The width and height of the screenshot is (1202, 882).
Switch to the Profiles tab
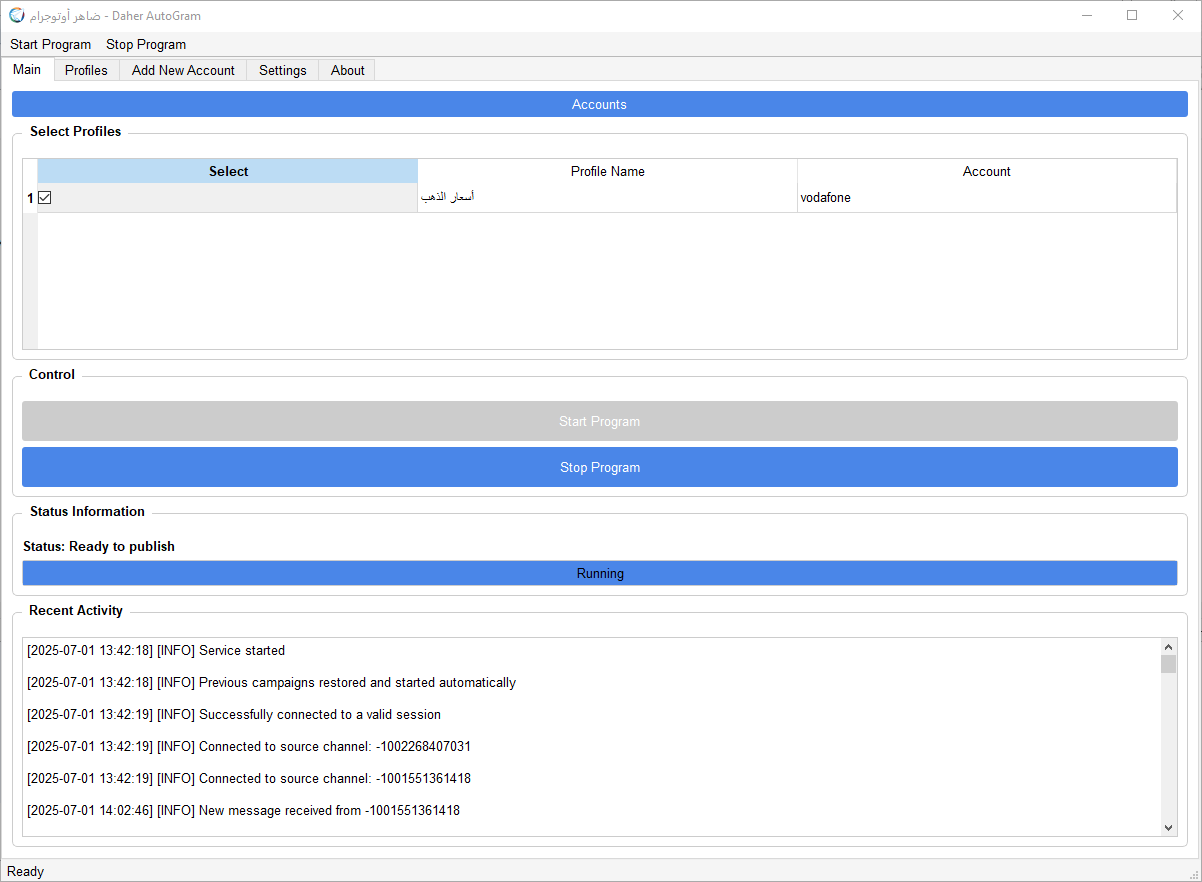point(86,70)
